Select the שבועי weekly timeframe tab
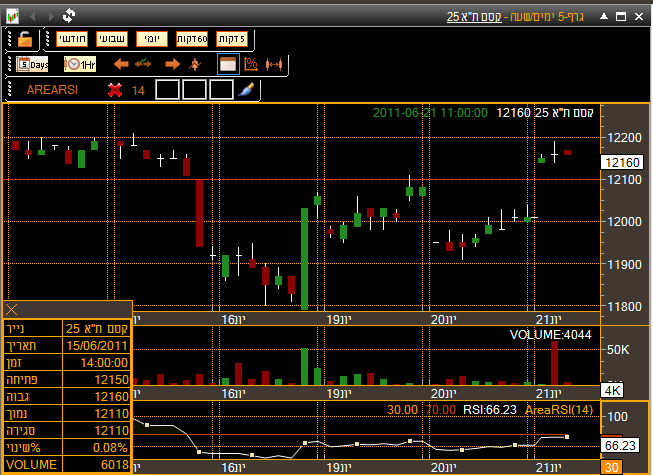The height and width of the screenshot is (475, 653). point(111,38)
